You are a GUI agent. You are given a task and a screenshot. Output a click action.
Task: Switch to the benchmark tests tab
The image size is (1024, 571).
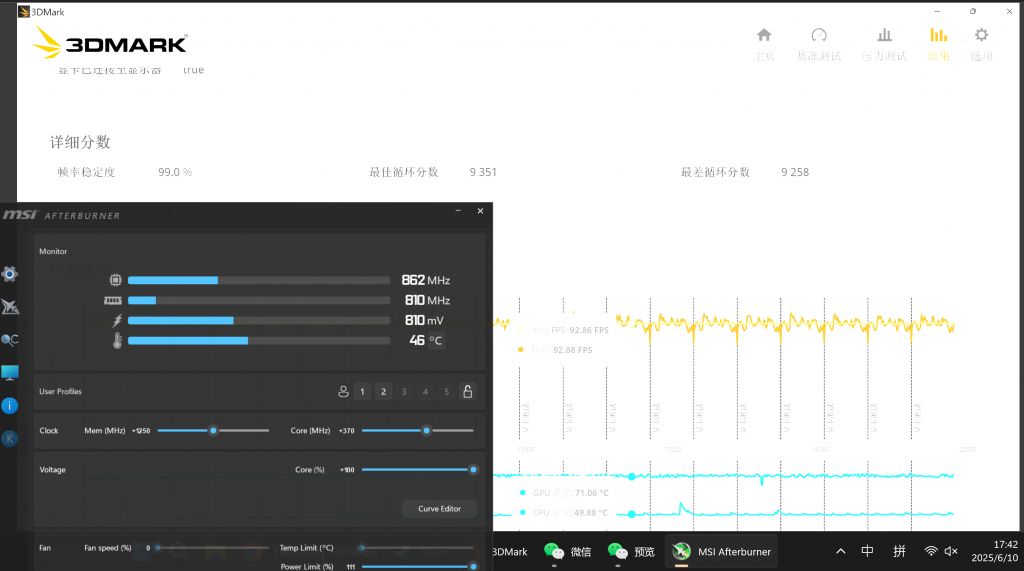pyautogui.click(x=819, y=43)
